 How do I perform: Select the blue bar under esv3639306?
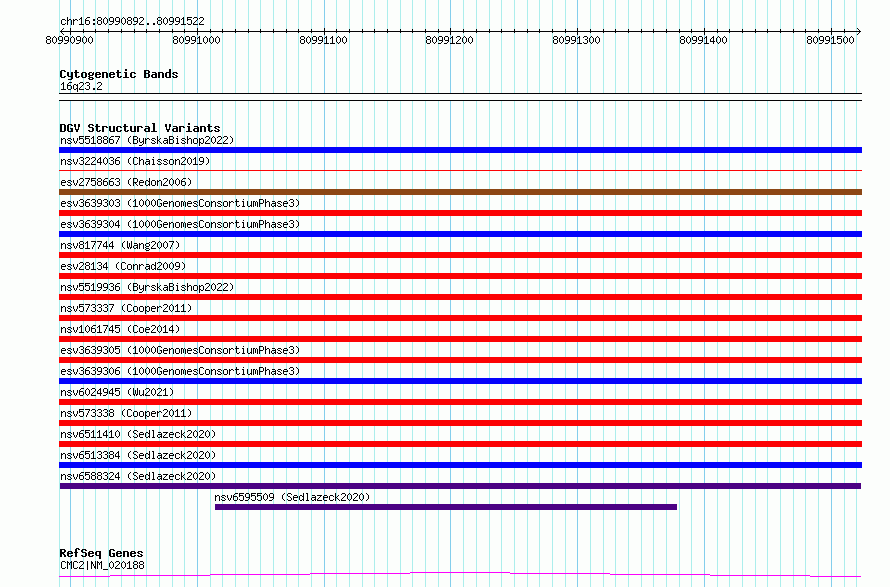460,381
